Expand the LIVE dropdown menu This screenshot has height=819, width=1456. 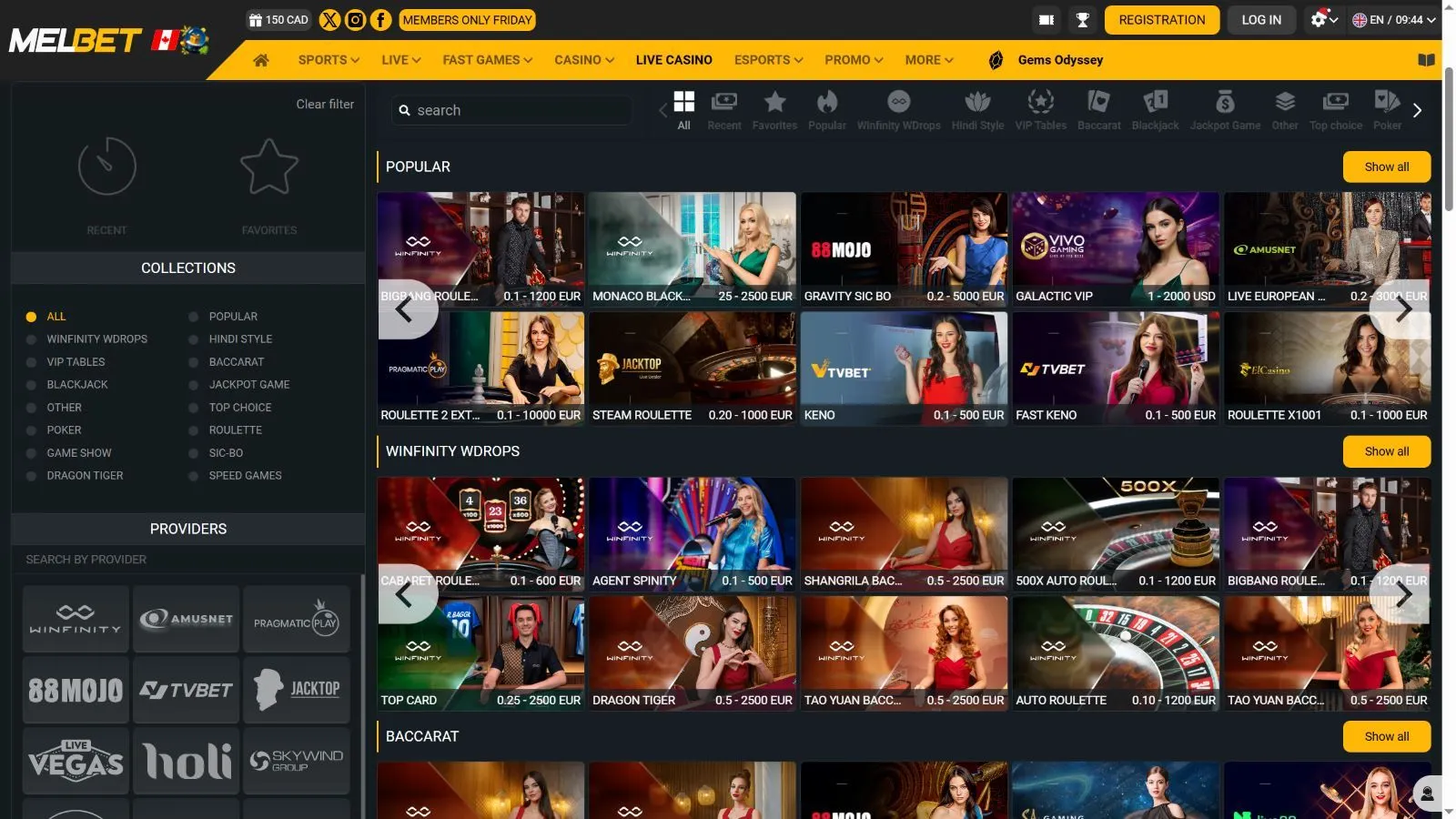click(401, 60)
